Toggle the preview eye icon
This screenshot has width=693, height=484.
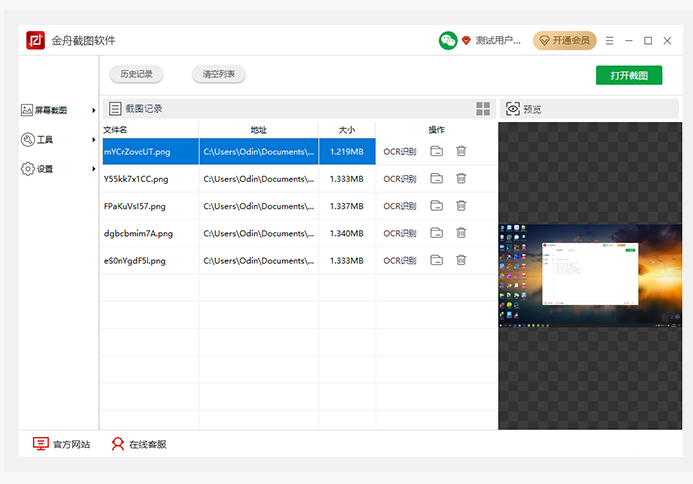click(x=512, y=109)
